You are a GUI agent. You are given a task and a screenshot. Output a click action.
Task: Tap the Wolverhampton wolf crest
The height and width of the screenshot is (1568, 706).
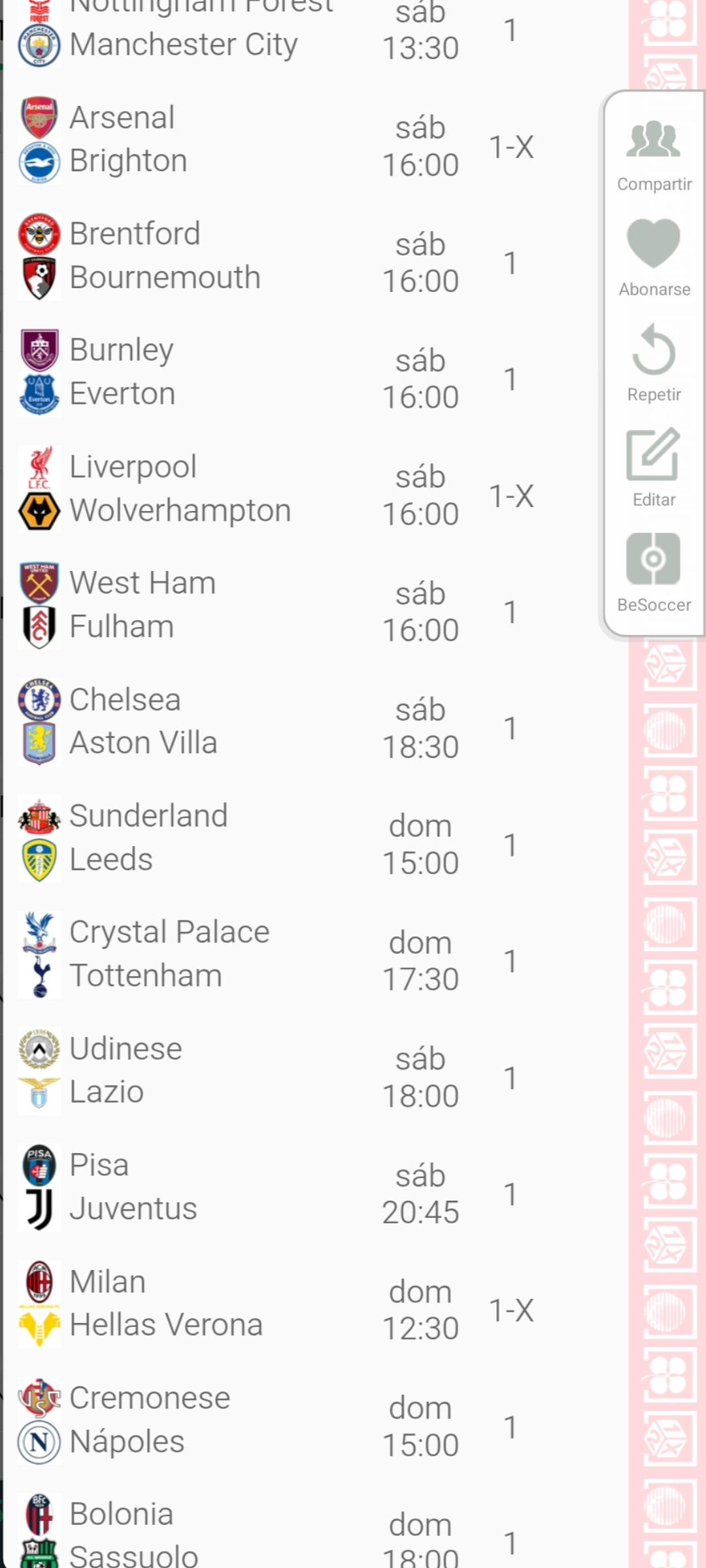coord(39,511)
